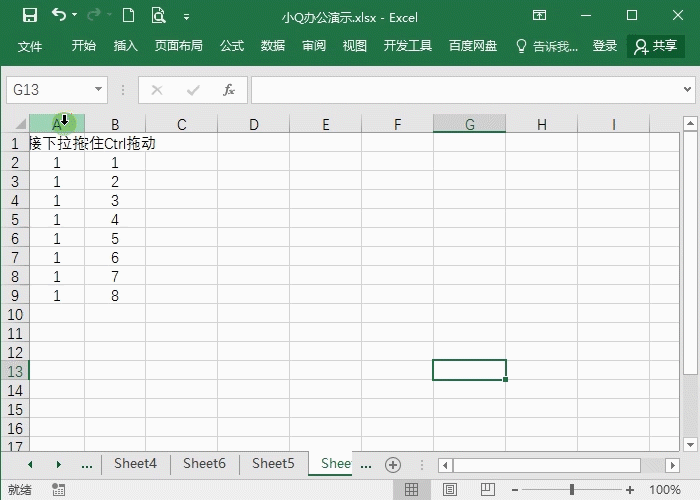Open the 文件 menu
The width and height of the screenshot is (700, 500).
coord(30,46)
